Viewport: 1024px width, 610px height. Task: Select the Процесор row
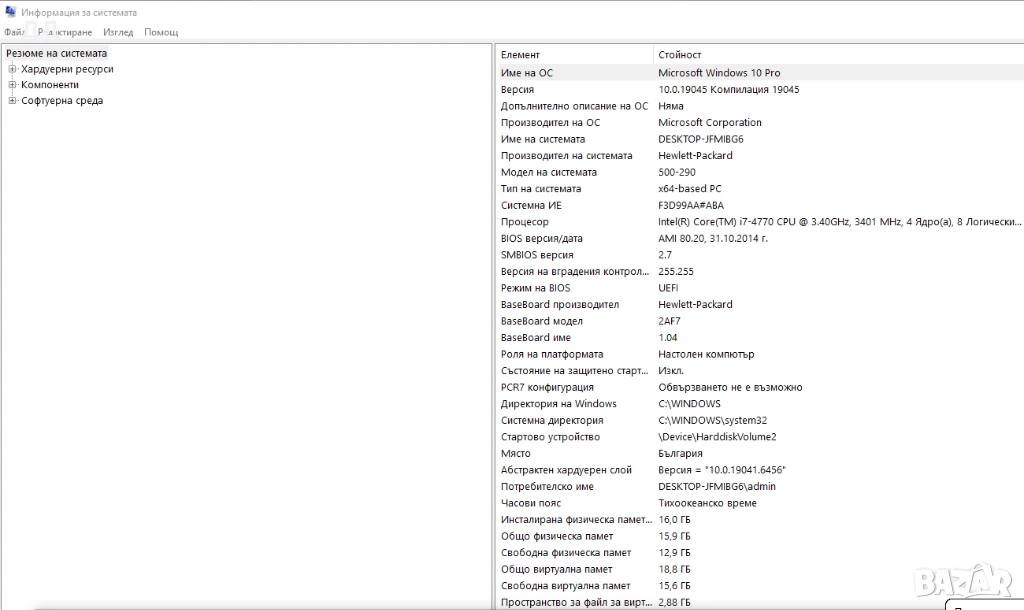pyautogui.click(x=525, y=222)
